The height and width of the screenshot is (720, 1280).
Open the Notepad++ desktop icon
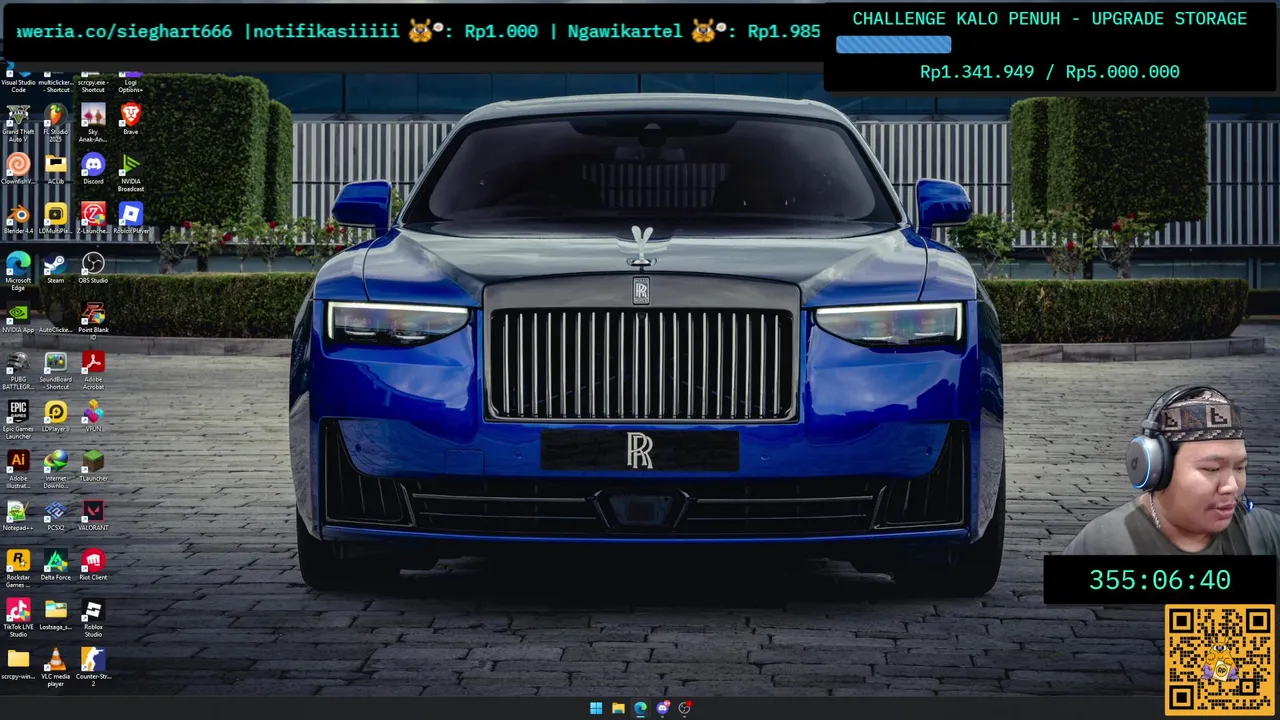(18, 515)
